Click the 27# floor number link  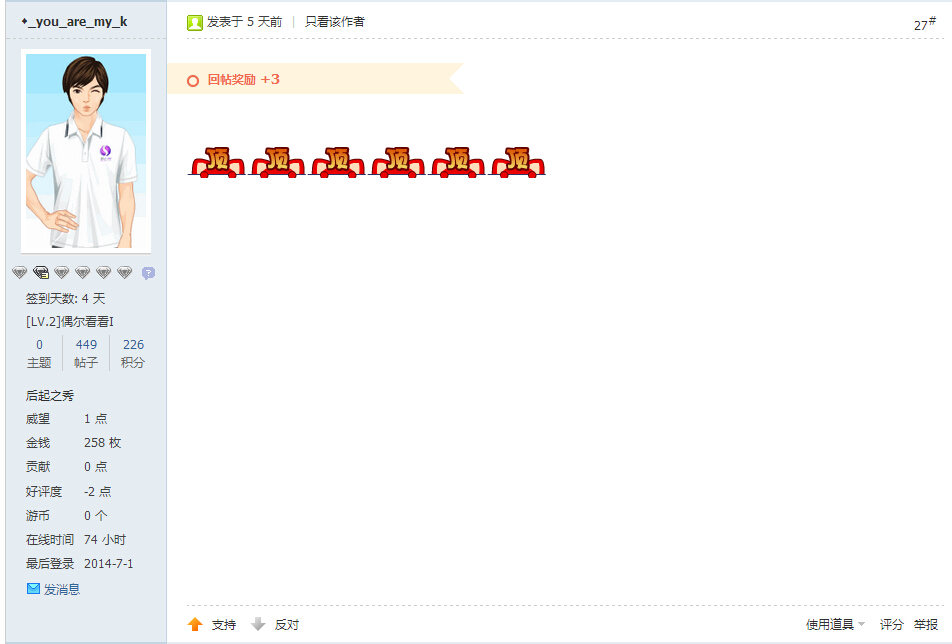point(925,24)
